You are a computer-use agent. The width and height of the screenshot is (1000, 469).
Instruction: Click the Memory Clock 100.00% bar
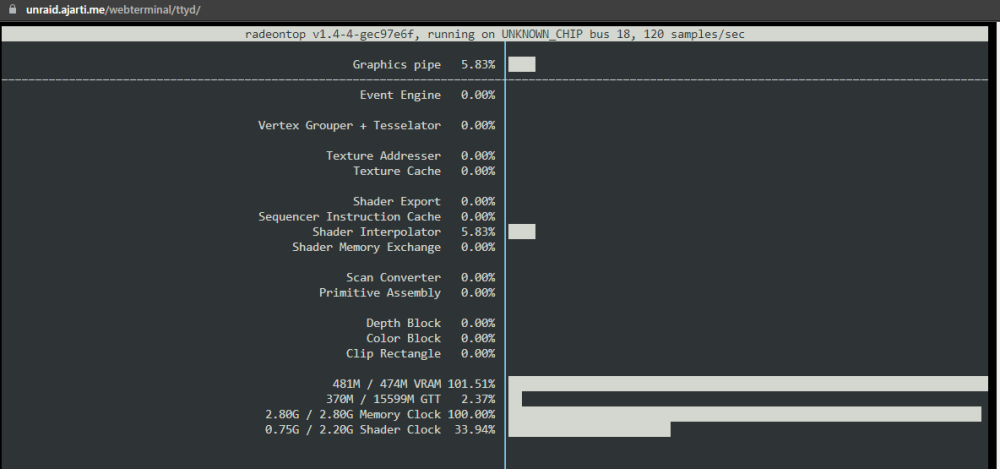(744, 414)
